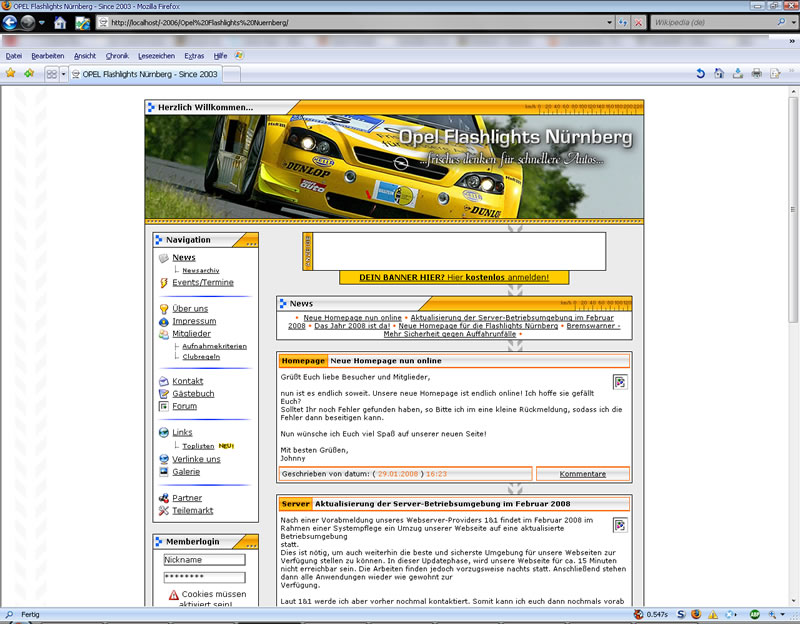Open the zoom dropdown in the status bar
This screenshot has height=624, width=800.
pyautogui.click(x=782, y=614)
